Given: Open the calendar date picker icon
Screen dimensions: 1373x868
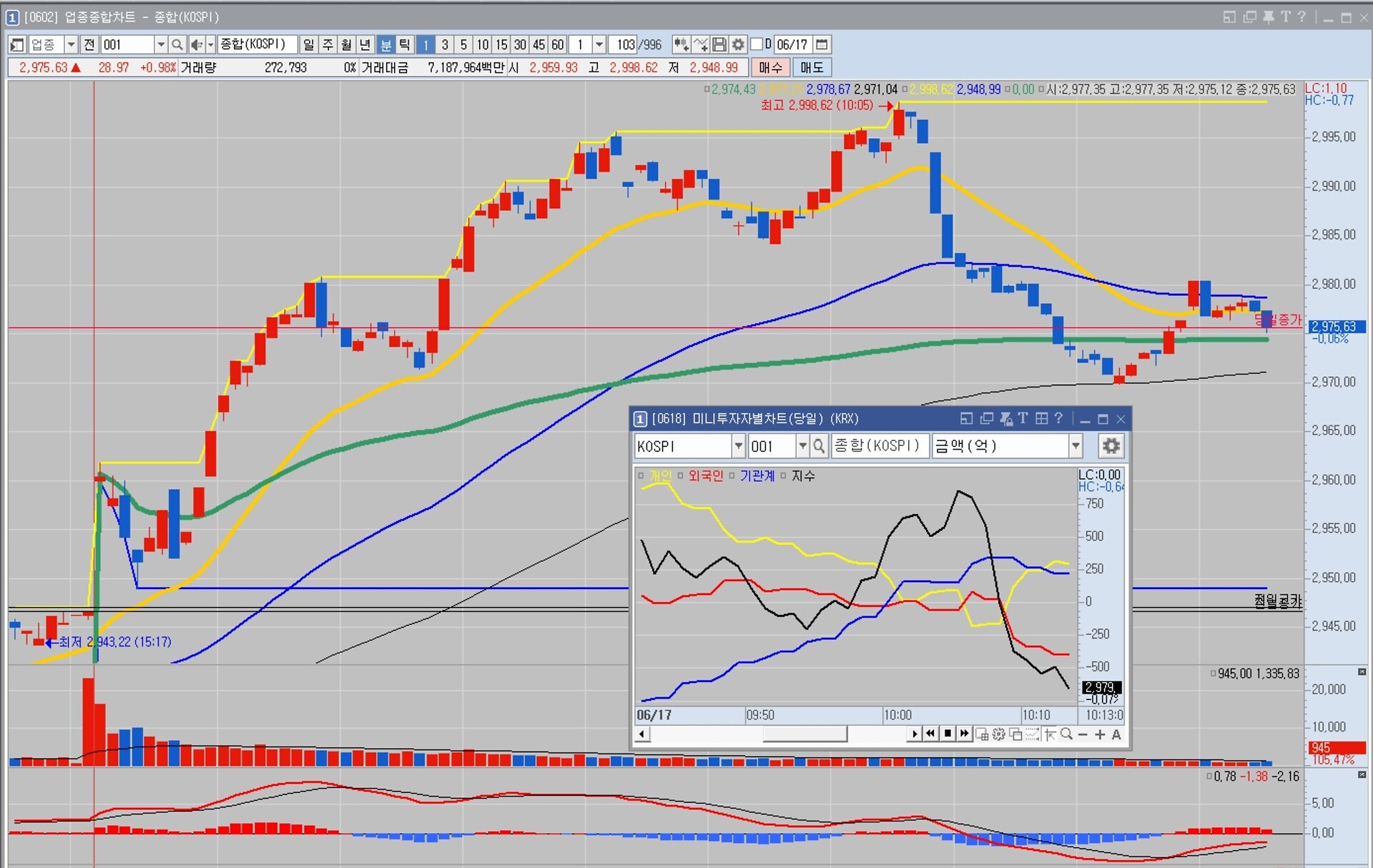Looking at the screenshot, I should click(822, 44).
